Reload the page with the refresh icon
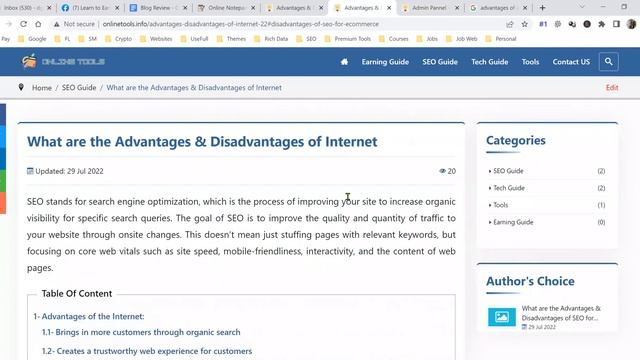This screenshot has width=640, height=360. (23, 24)
